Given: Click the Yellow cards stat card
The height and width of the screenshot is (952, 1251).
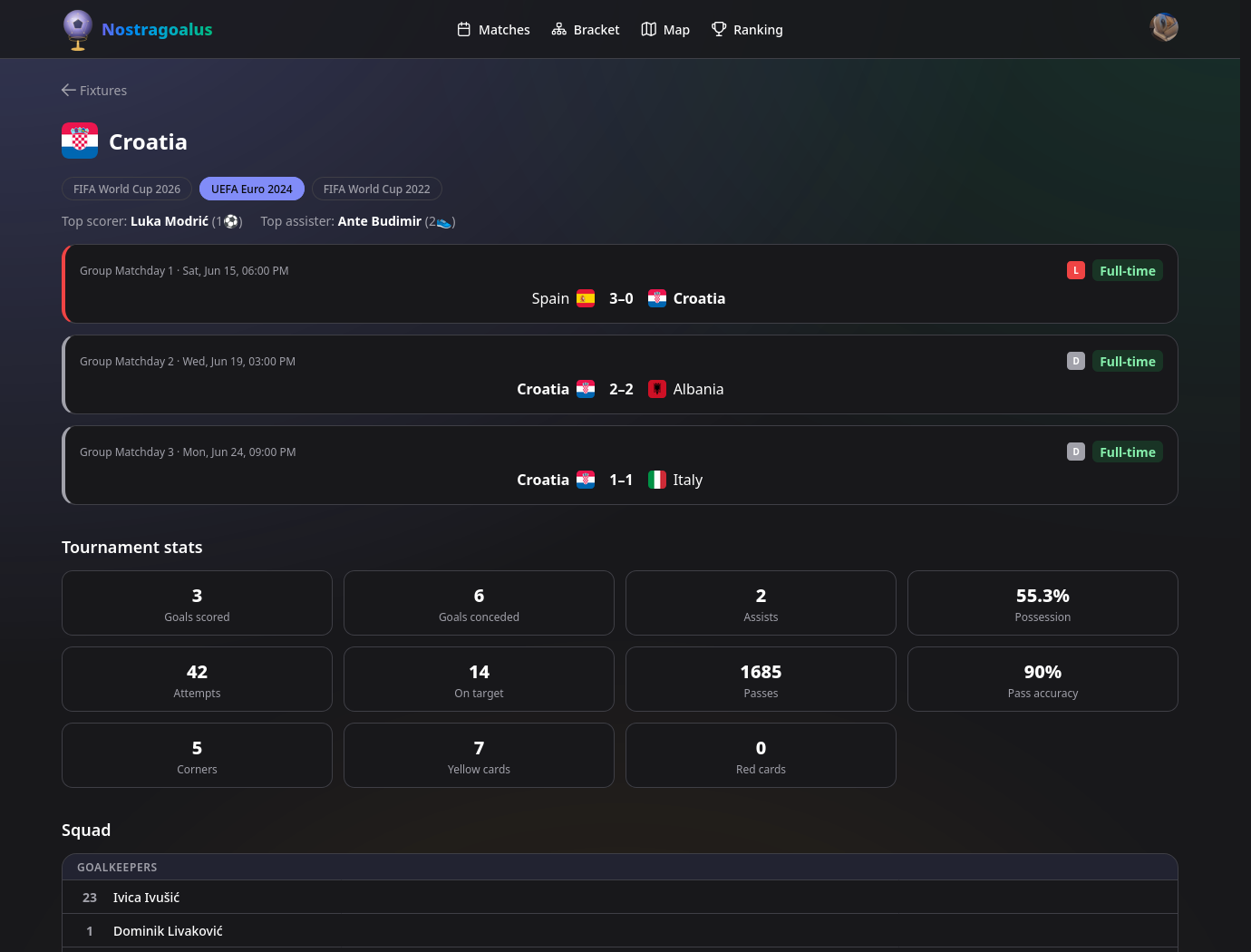Looking at the screenshot, I should pyautogui.click(x=479, y=755).
